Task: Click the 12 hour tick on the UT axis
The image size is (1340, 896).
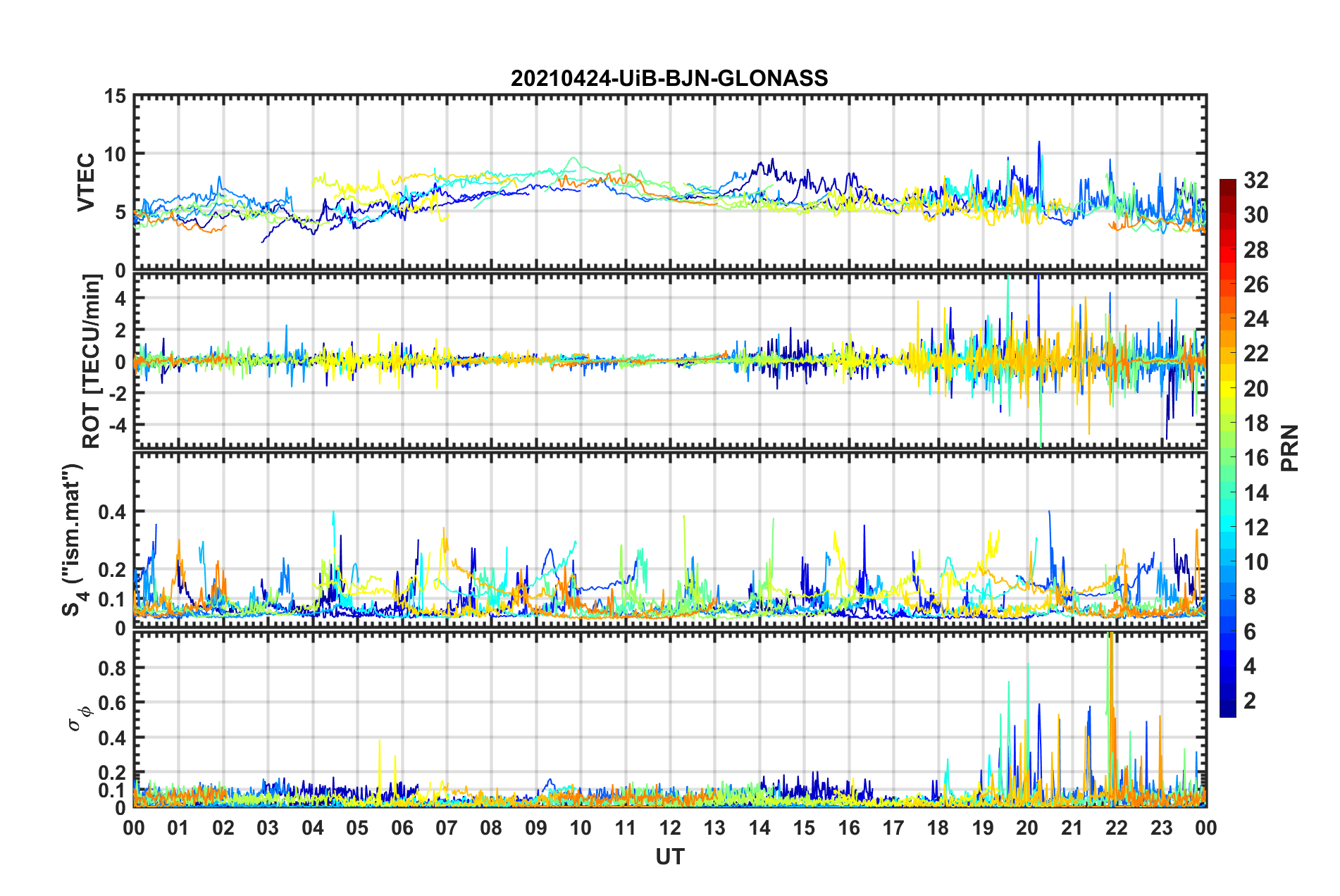Action: [670, 828]
